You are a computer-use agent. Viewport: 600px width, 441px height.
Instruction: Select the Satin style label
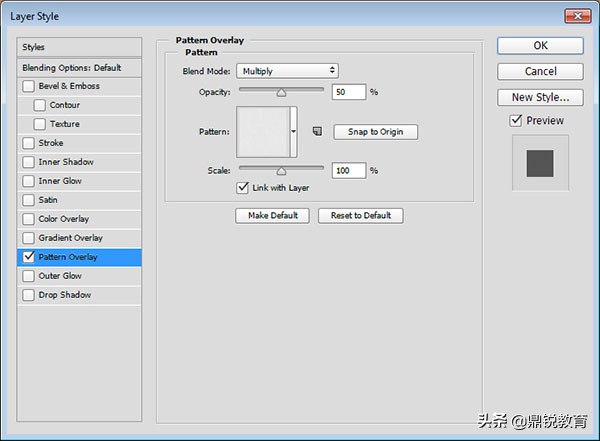pos(48,200)
